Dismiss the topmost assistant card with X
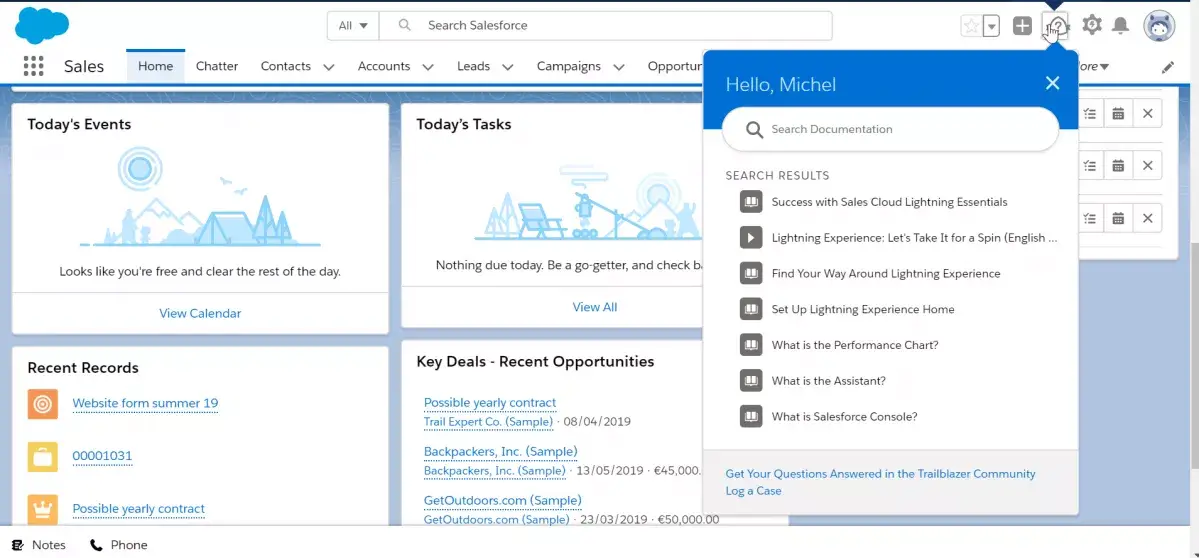 coord(1148,113)
